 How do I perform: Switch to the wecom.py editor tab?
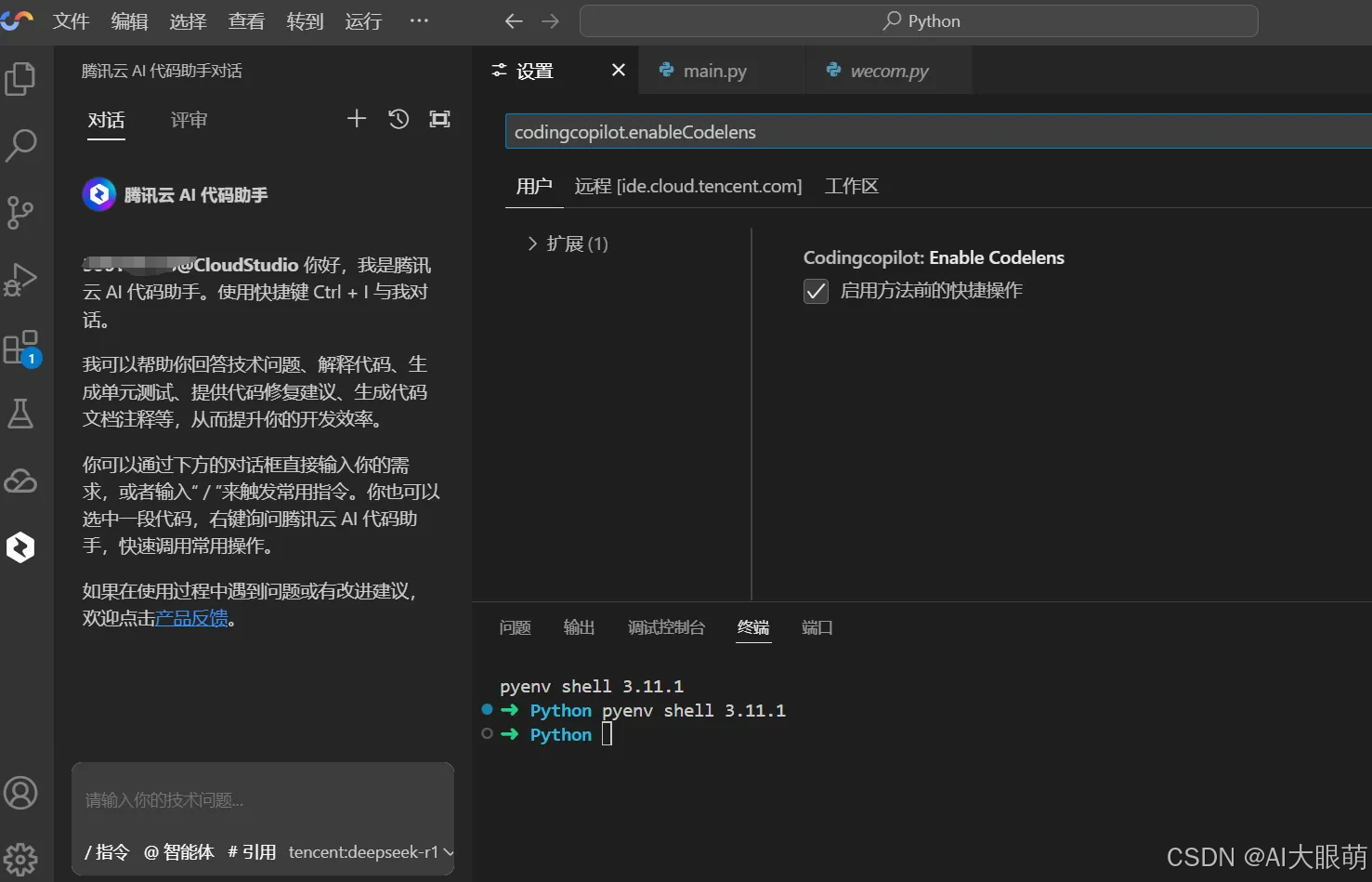pyautogui.click(x=889, y=71)
